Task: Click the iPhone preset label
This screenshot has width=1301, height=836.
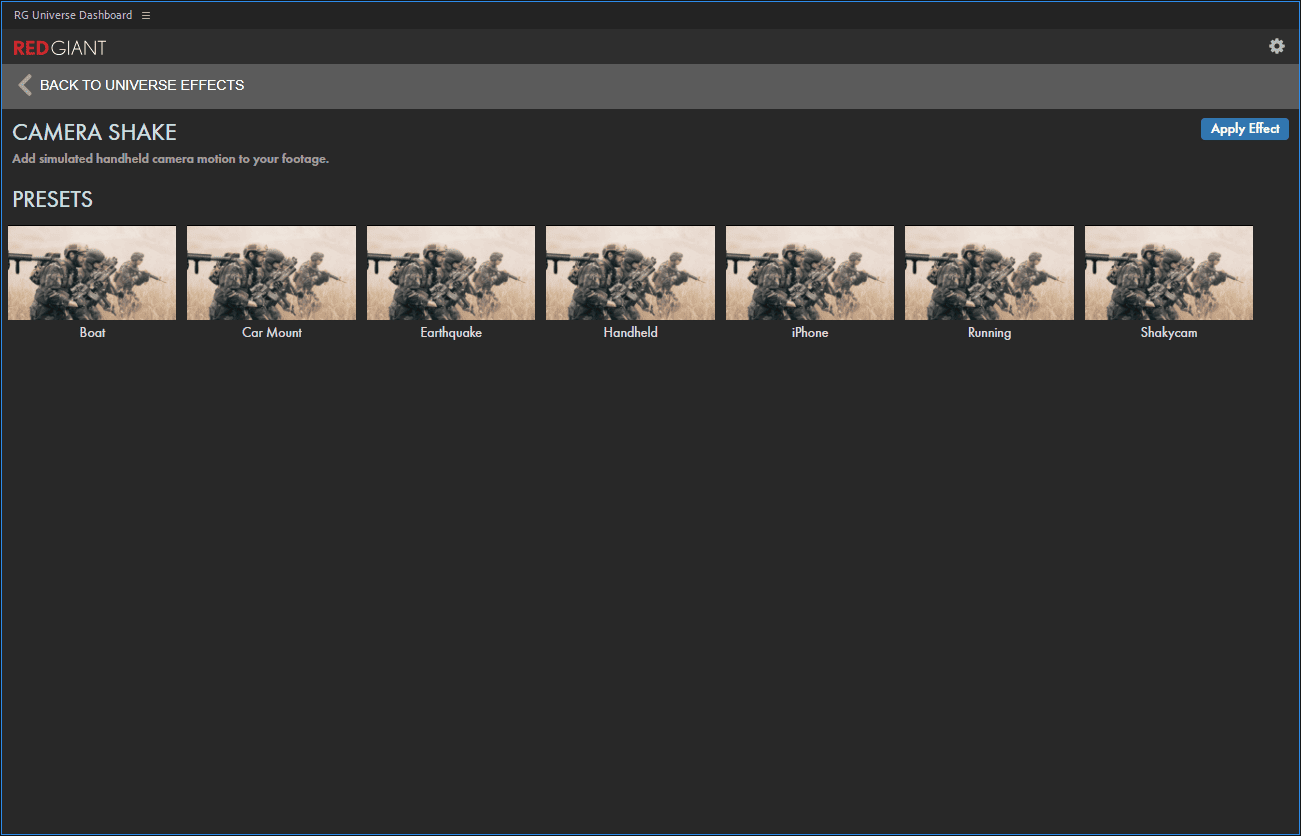Action: click(810, 333)
